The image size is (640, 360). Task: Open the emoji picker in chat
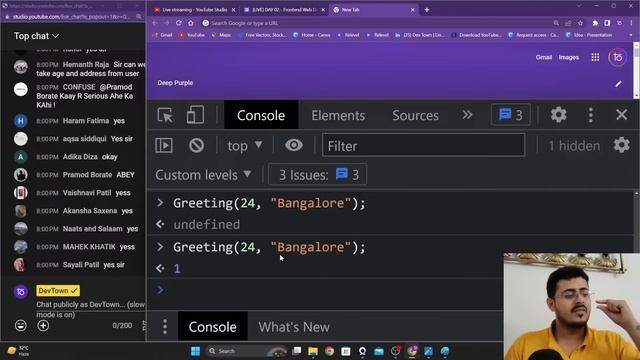point(21,325)
